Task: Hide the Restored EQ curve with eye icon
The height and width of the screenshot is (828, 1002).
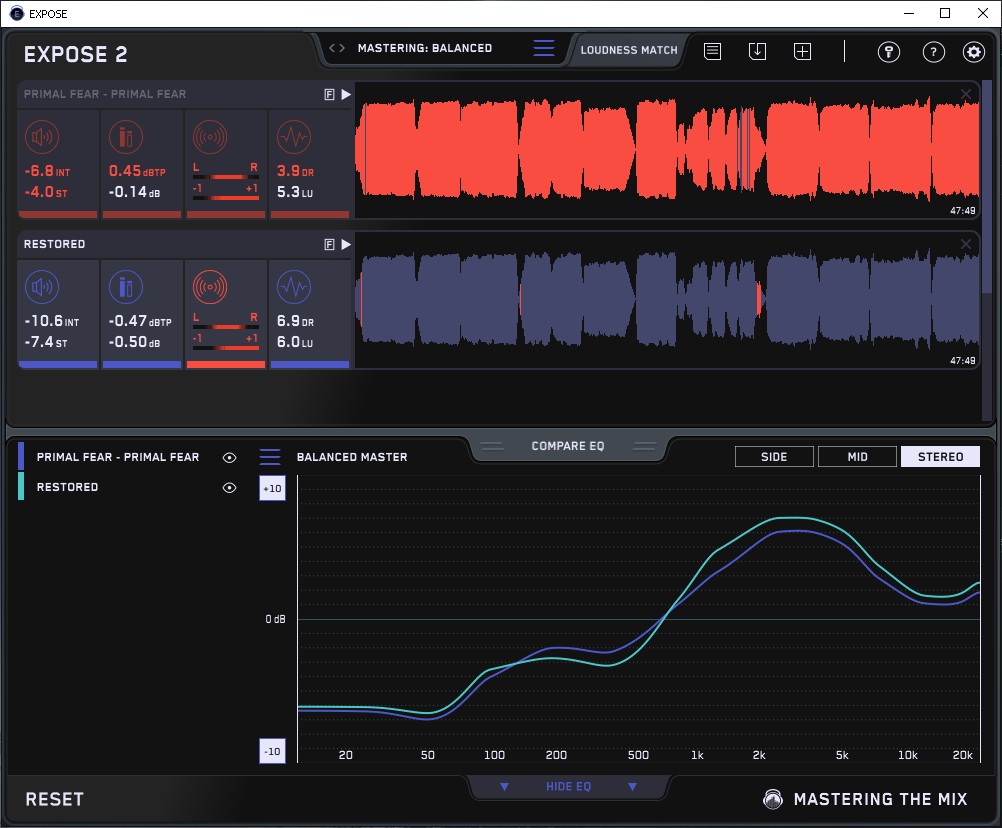Action: pyautogui.click(x=230, y=487)
